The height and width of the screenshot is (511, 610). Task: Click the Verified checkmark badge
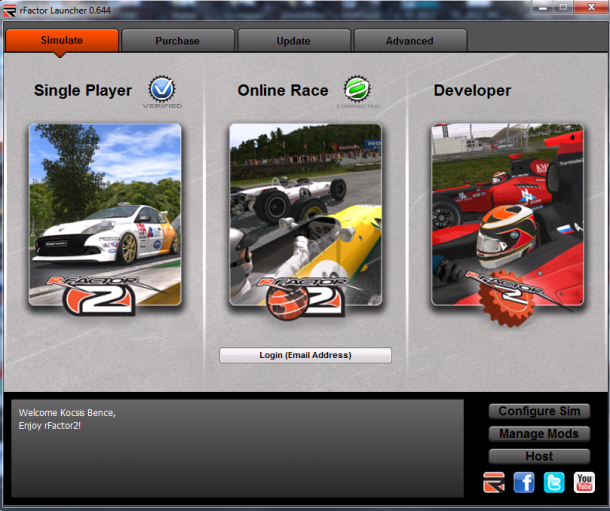coord(162,89)
